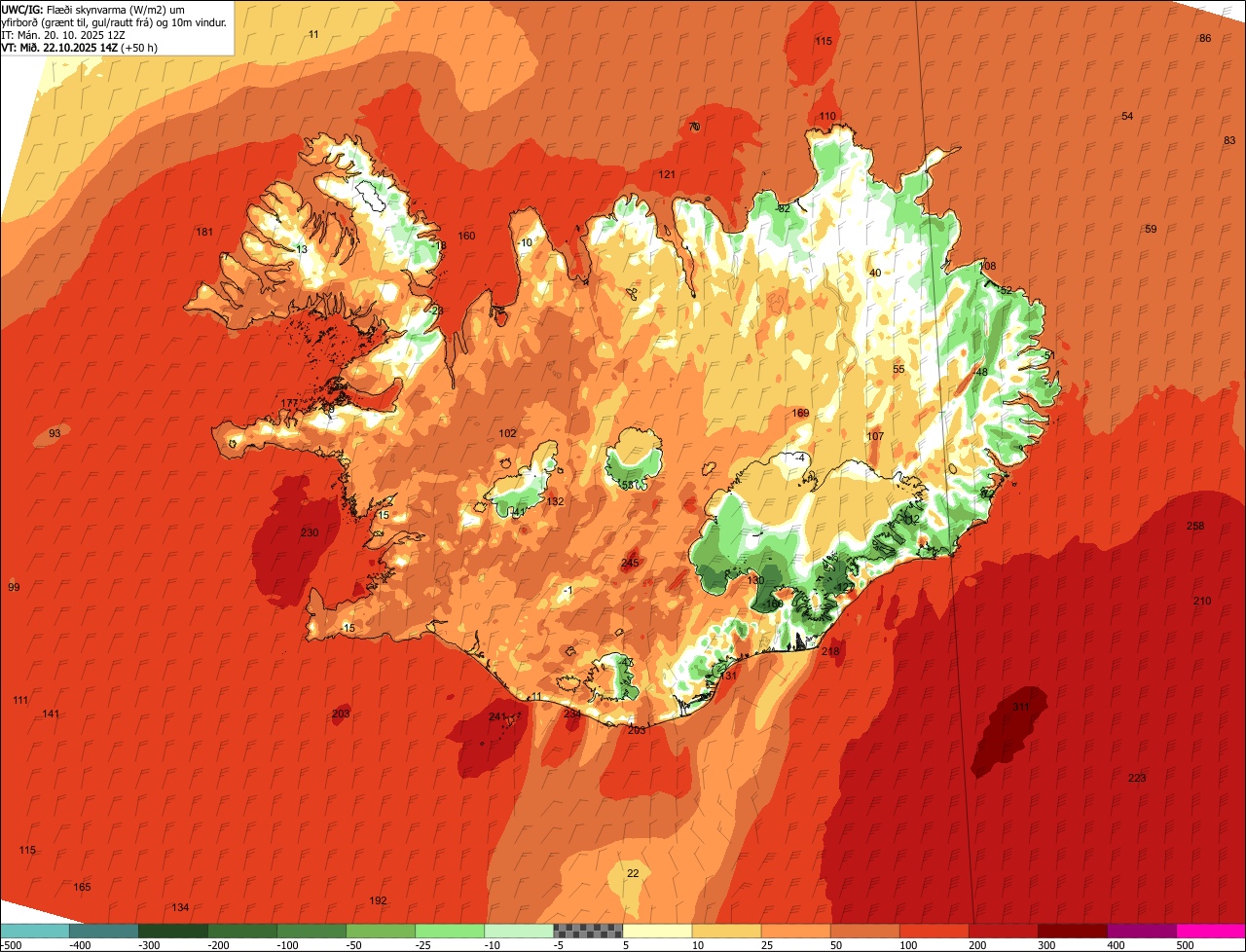Click the map value 258
Viewport: 1246px width, 952px height.
click(1195, 526)
